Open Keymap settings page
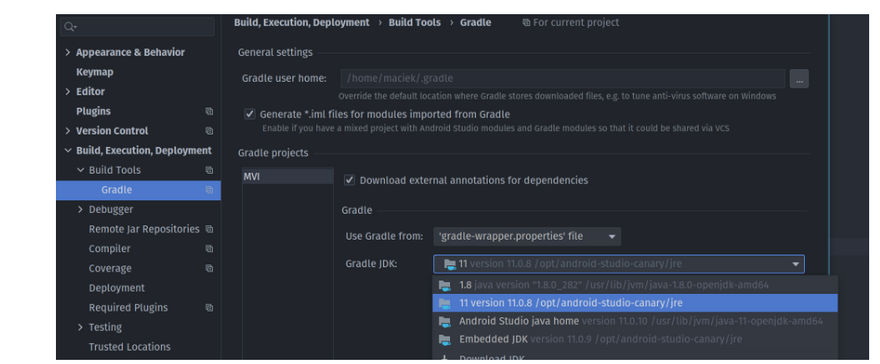Viewport: 880px width, 364px height. [x=95, y=72]
